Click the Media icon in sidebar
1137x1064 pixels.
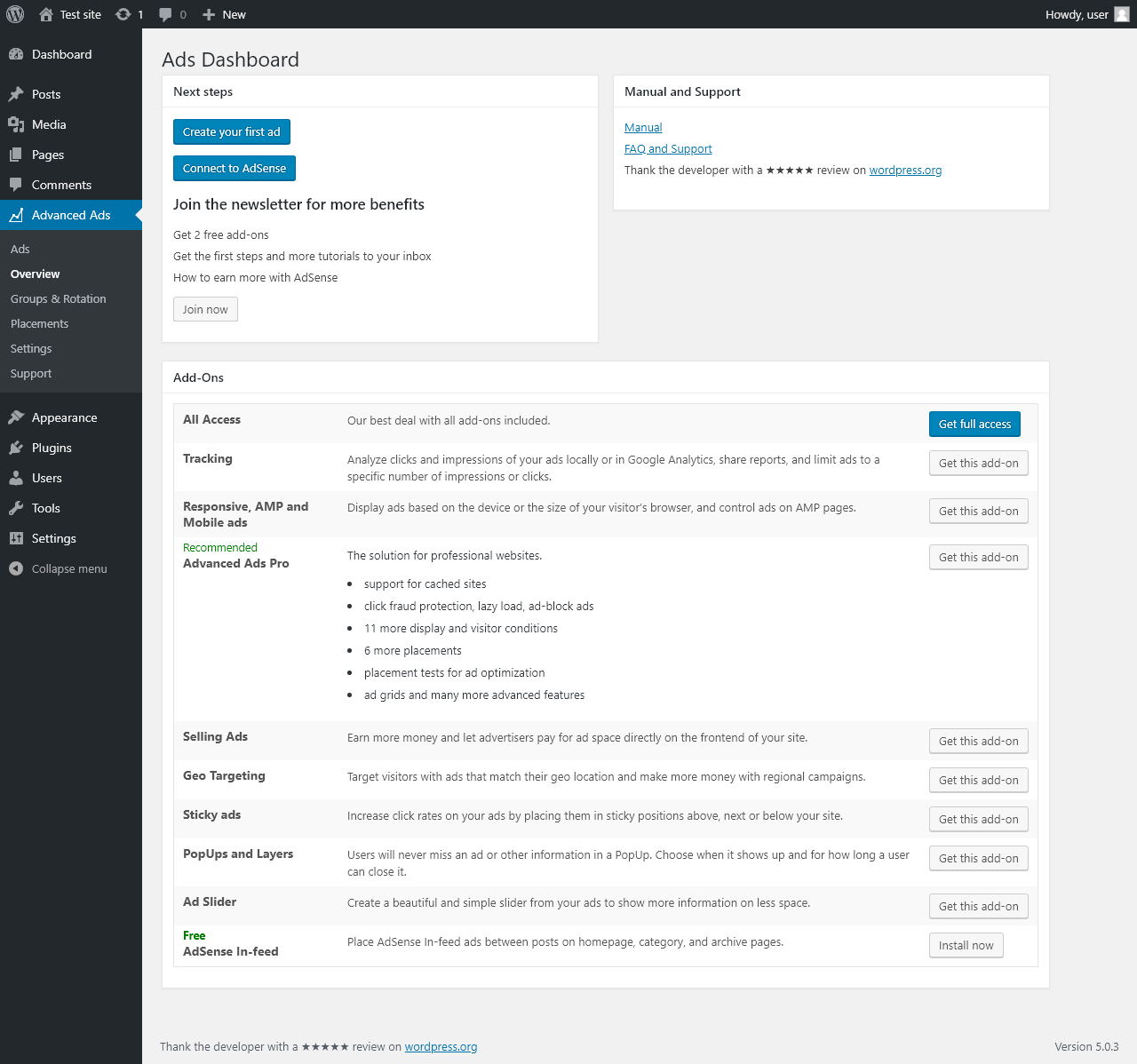click(16, 124)
